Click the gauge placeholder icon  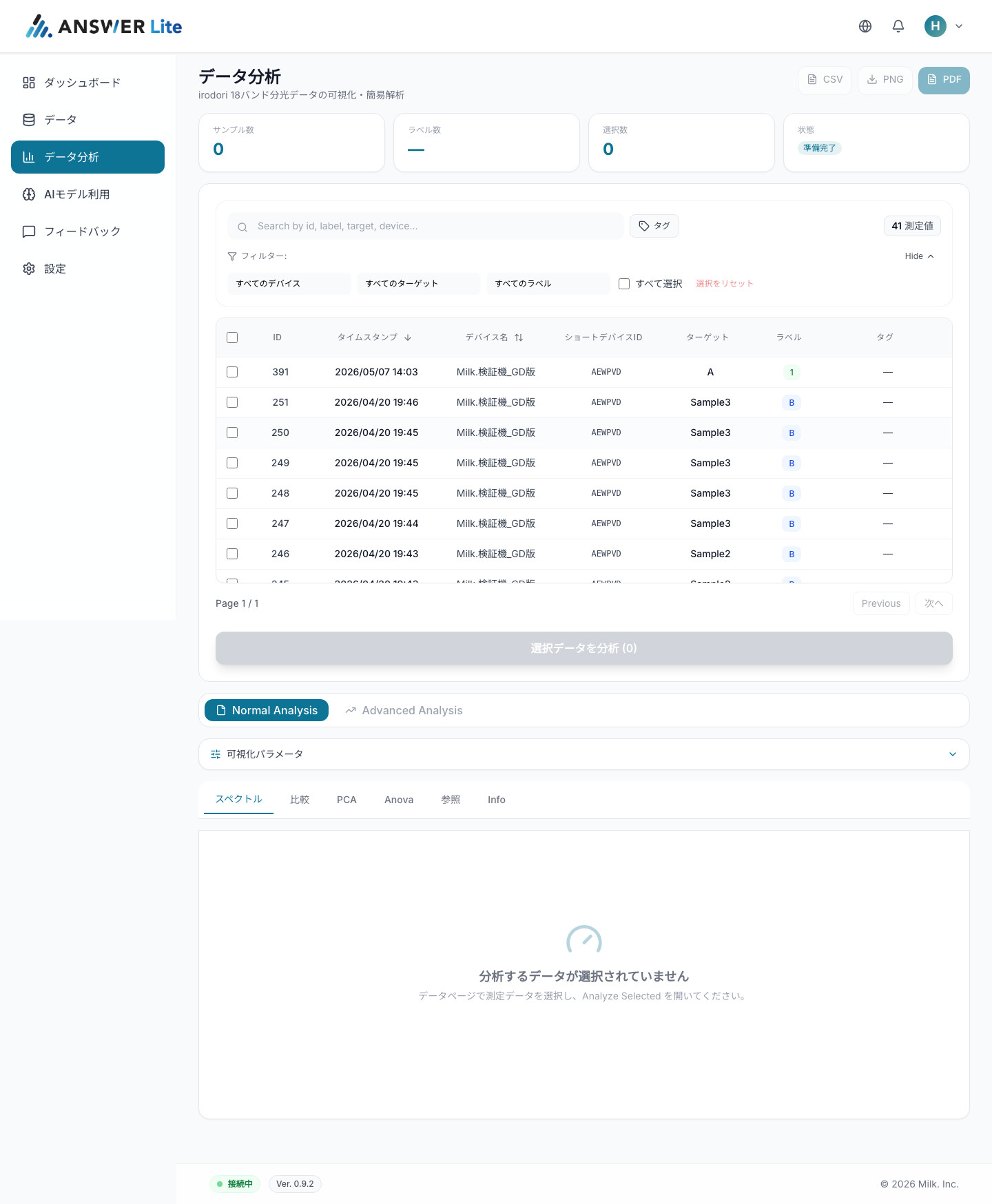click(584, 940)
